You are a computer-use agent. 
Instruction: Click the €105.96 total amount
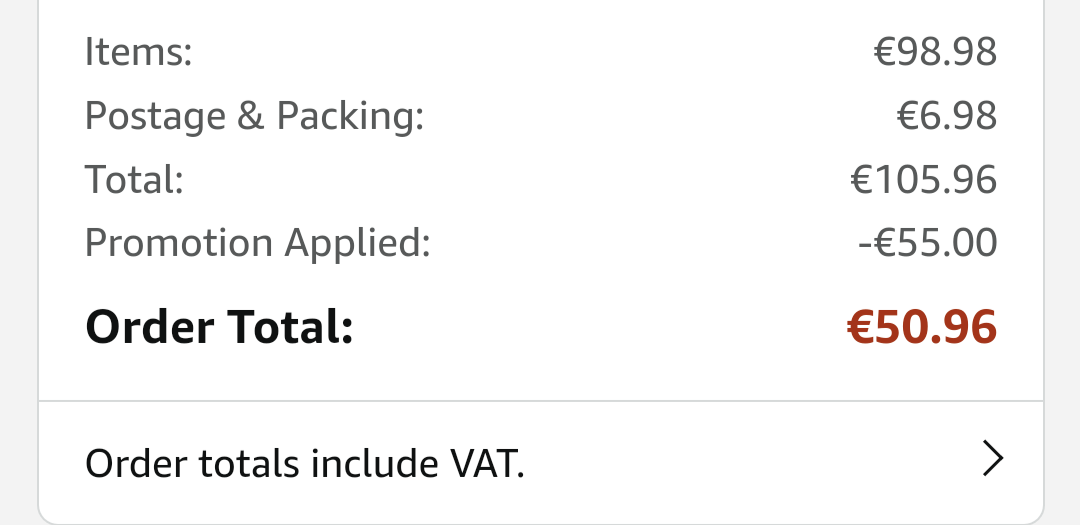[x=924, y=180]
